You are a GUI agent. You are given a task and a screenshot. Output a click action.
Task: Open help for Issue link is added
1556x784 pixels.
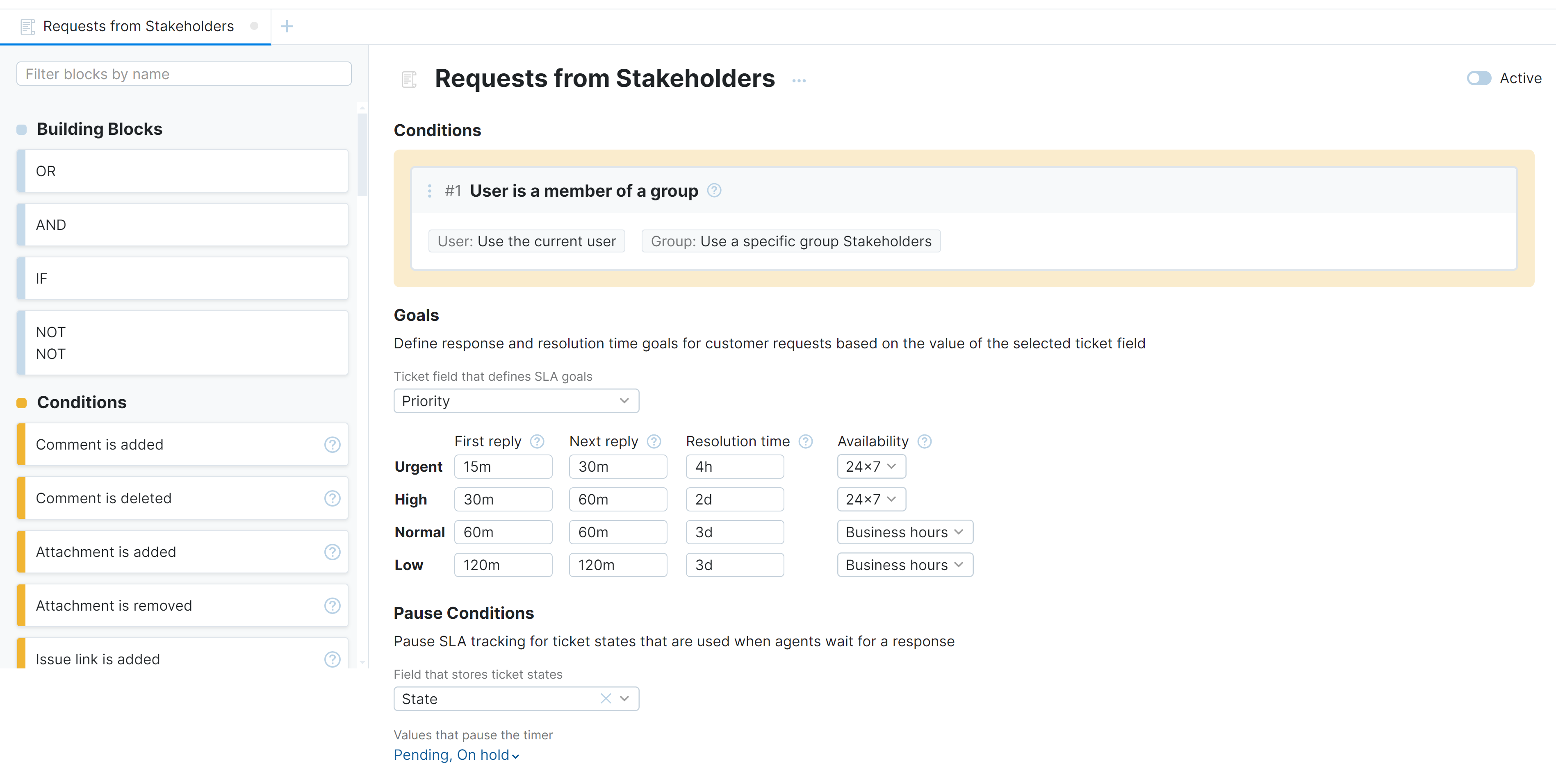(x=332, y=659)
